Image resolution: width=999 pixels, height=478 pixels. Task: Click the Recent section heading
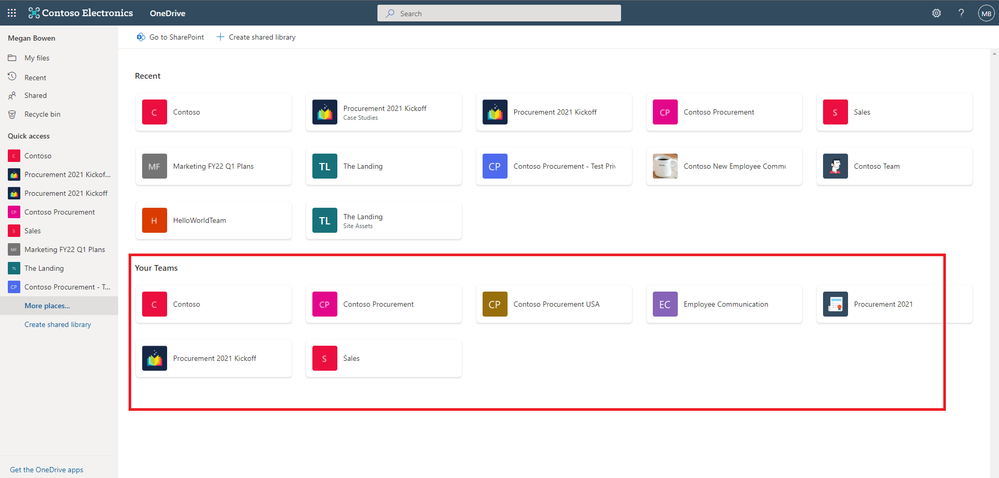pyautogui.click(x=148, y=76)
